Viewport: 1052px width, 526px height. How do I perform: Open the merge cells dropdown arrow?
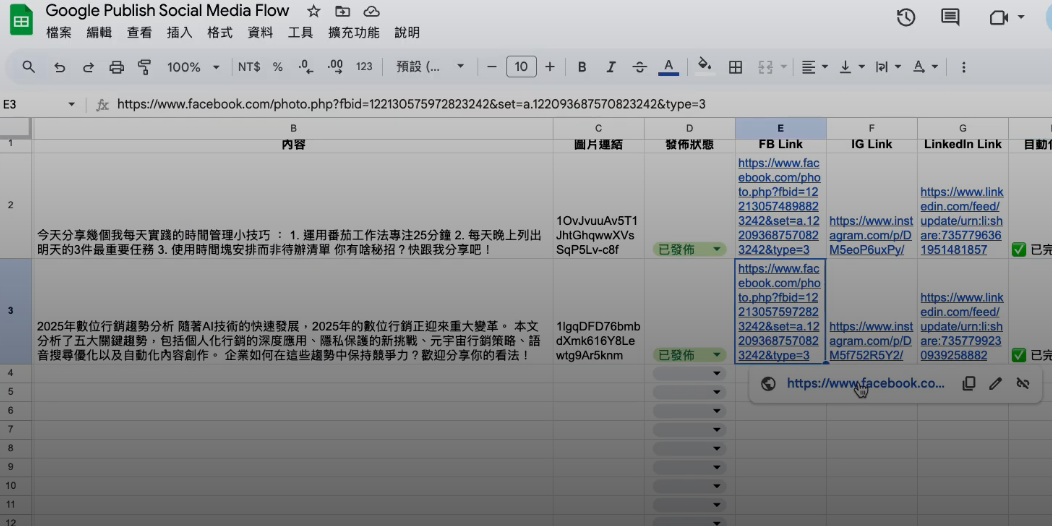coord(784,67)
